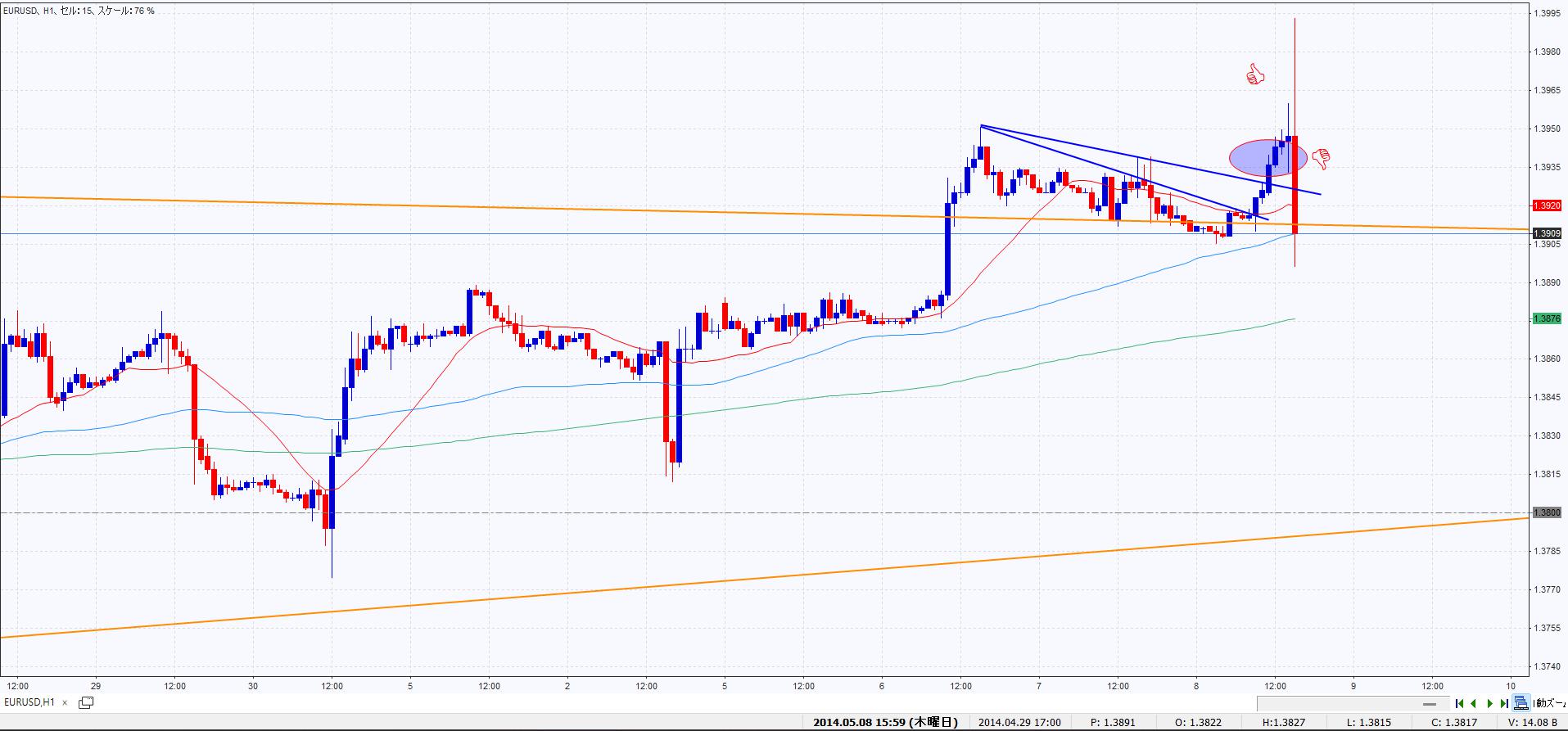Click the red 1.3920 price label

click(x=1547, y=205)
